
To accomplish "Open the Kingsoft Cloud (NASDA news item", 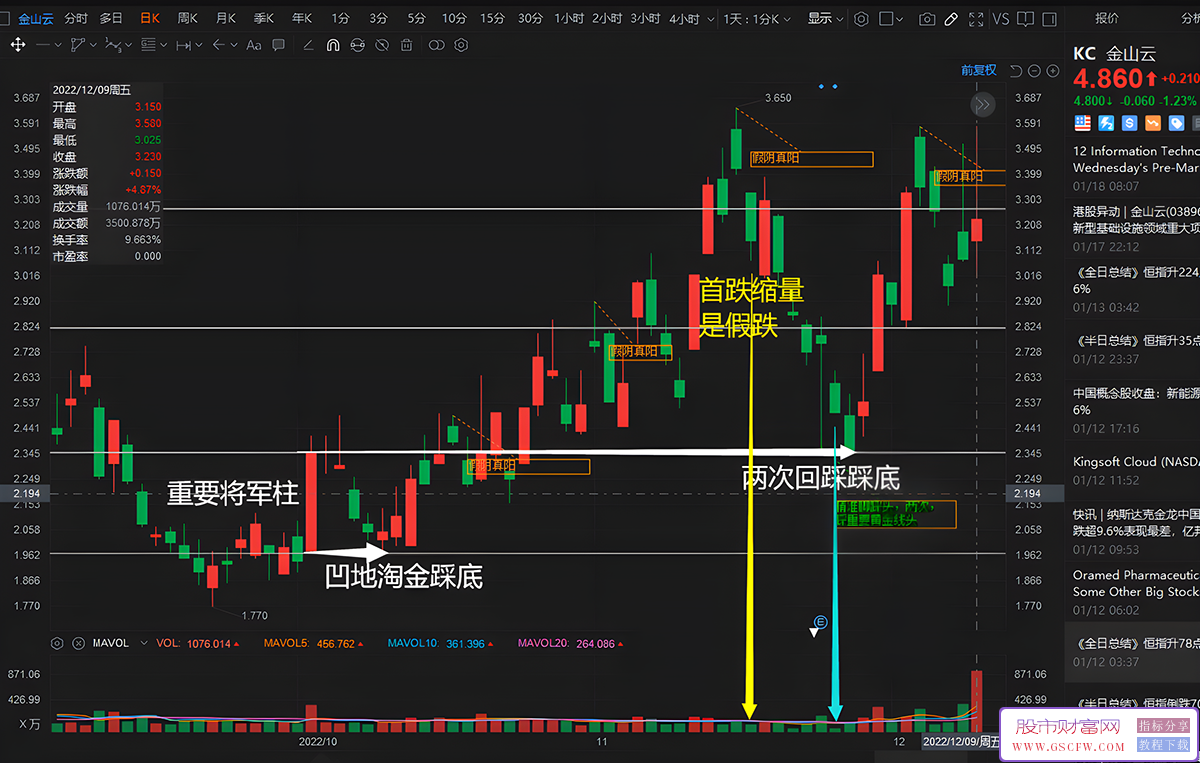I will point(1136,470).
